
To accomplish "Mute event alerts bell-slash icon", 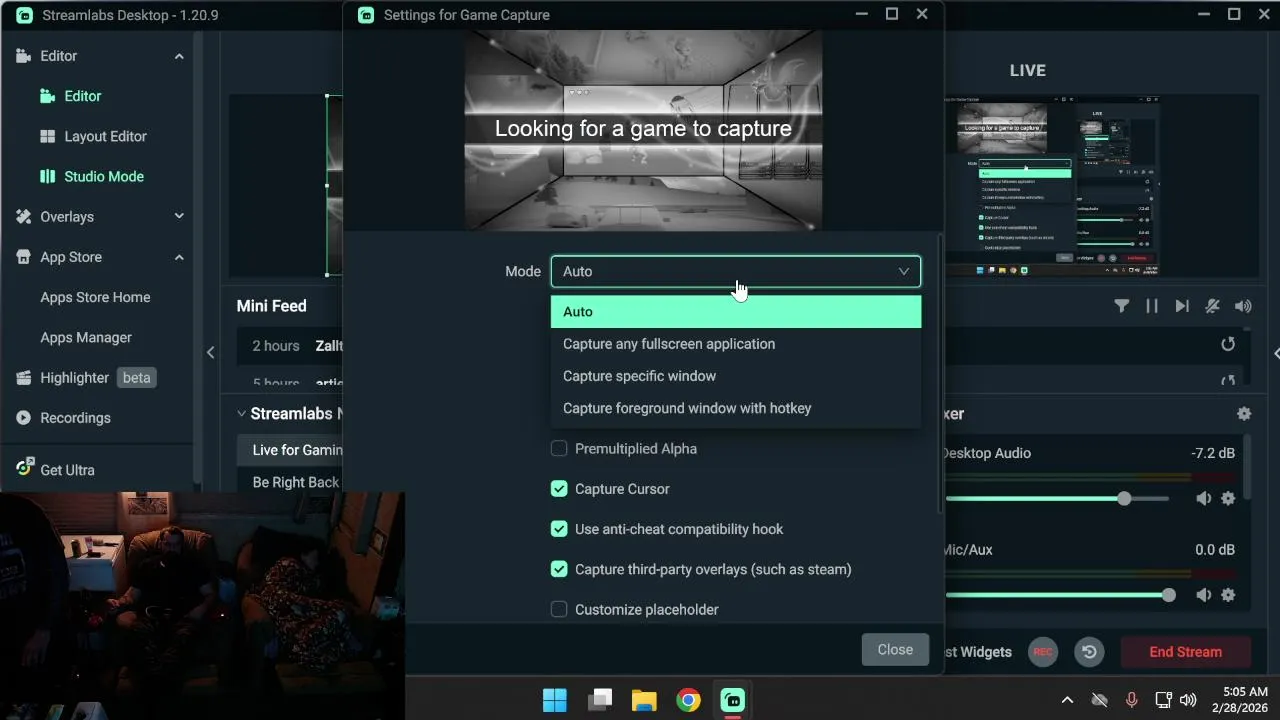I will click(1212, 306).
